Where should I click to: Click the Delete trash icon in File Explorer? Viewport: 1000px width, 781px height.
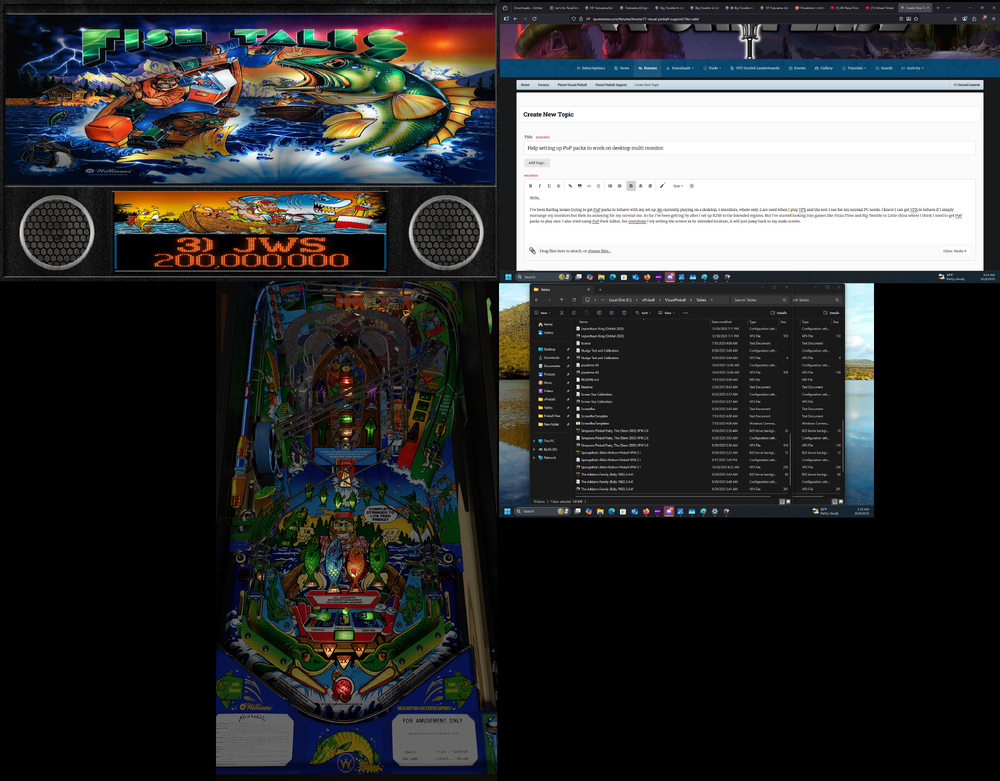pyautogui.click(x=624, y=313)
